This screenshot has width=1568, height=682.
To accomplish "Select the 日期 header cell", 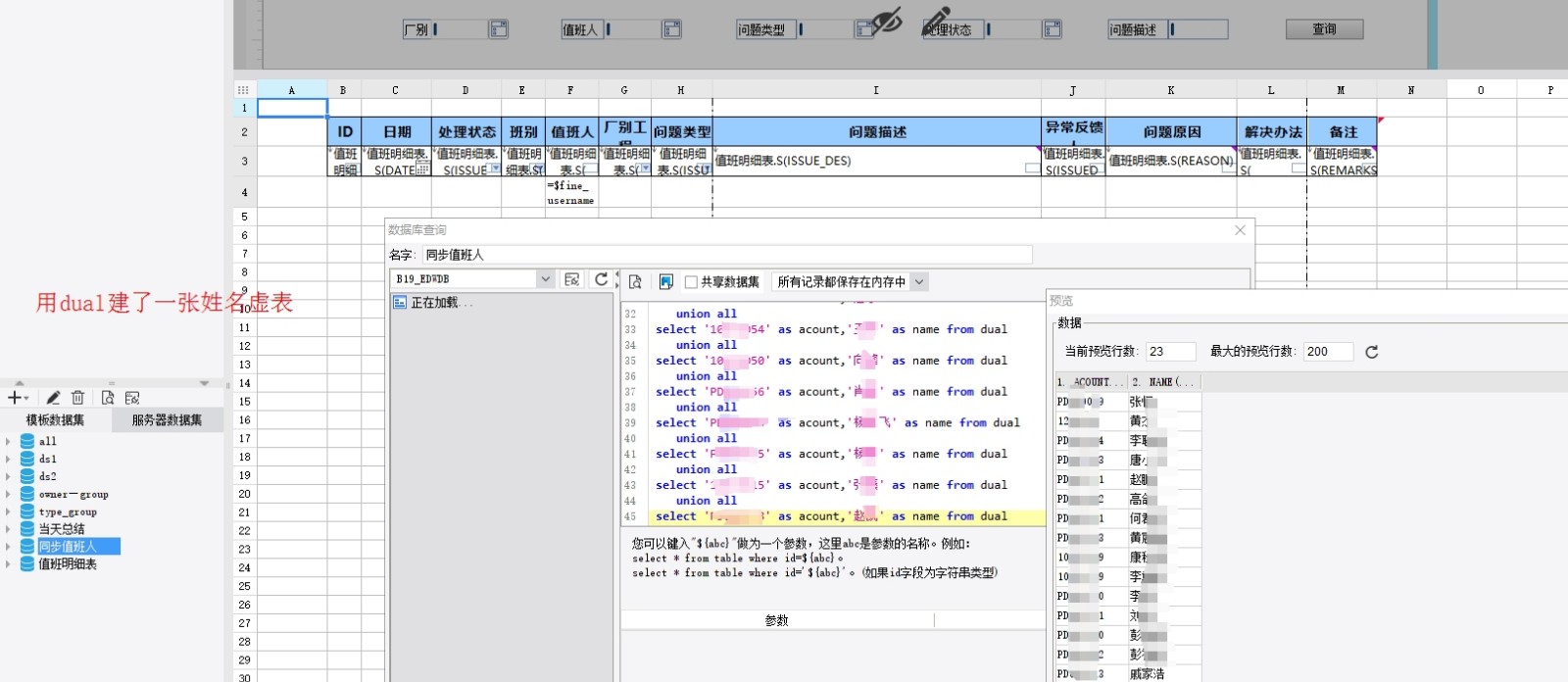I will pyautogui.click(x=397, y=131).
